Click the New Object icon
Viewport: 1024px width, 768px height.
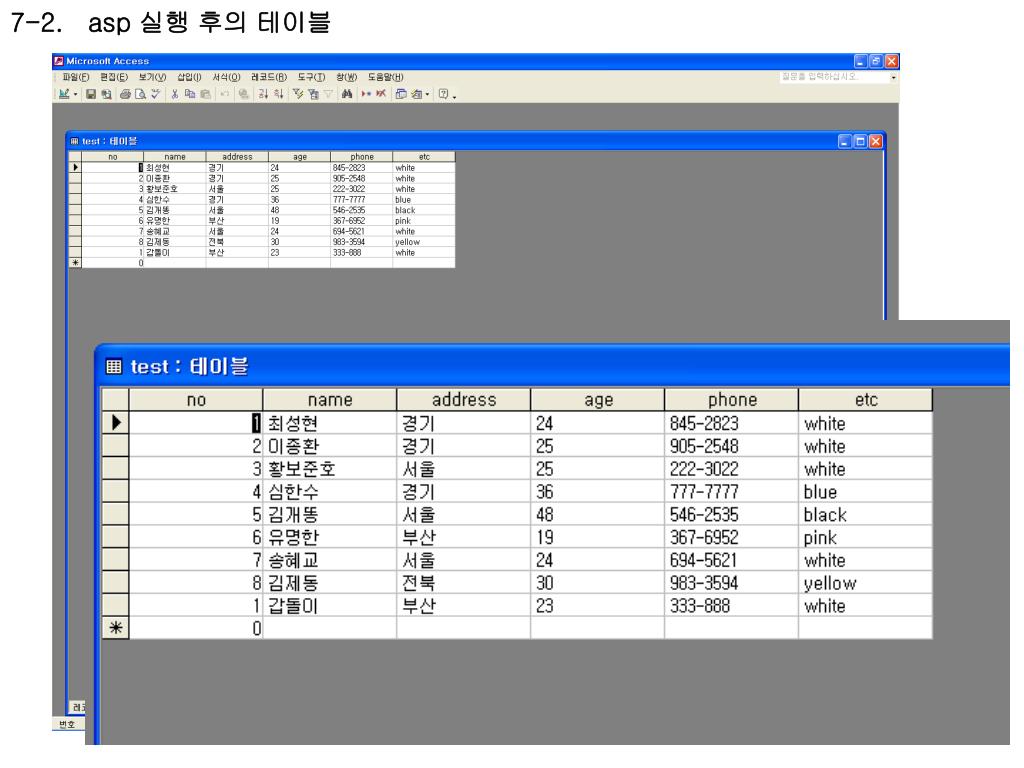416,94
